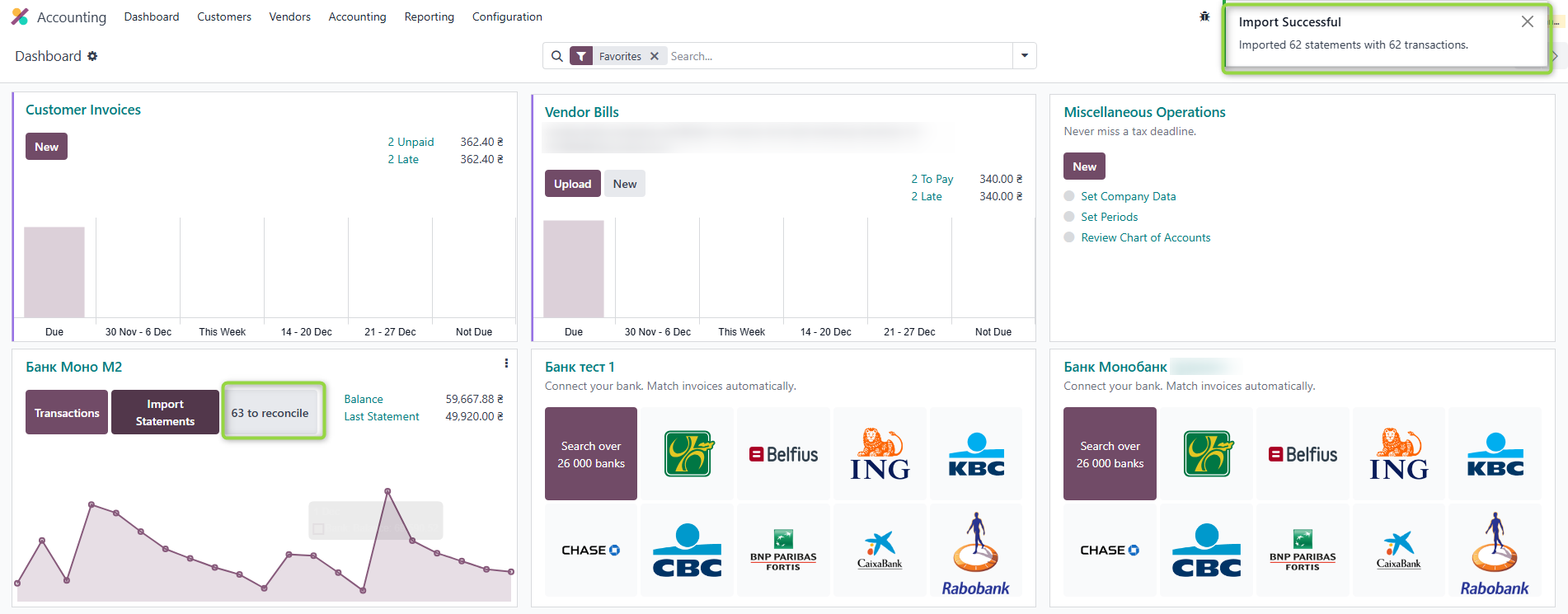Click the Dashboard settings gear icon
Viewport: 1568px width, 614px height.
(x=92, y=56)
